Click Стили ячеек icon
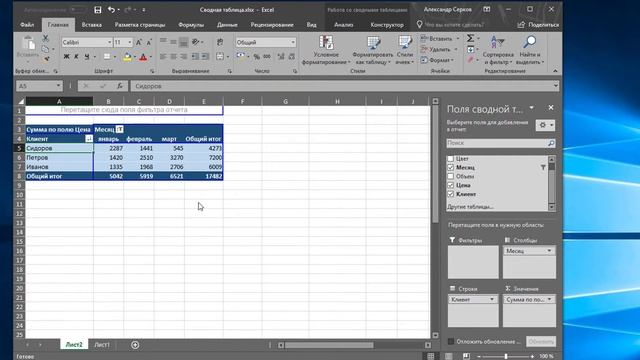Image resolution: width=640 pixels, height=360 pixels. point(404,42)
